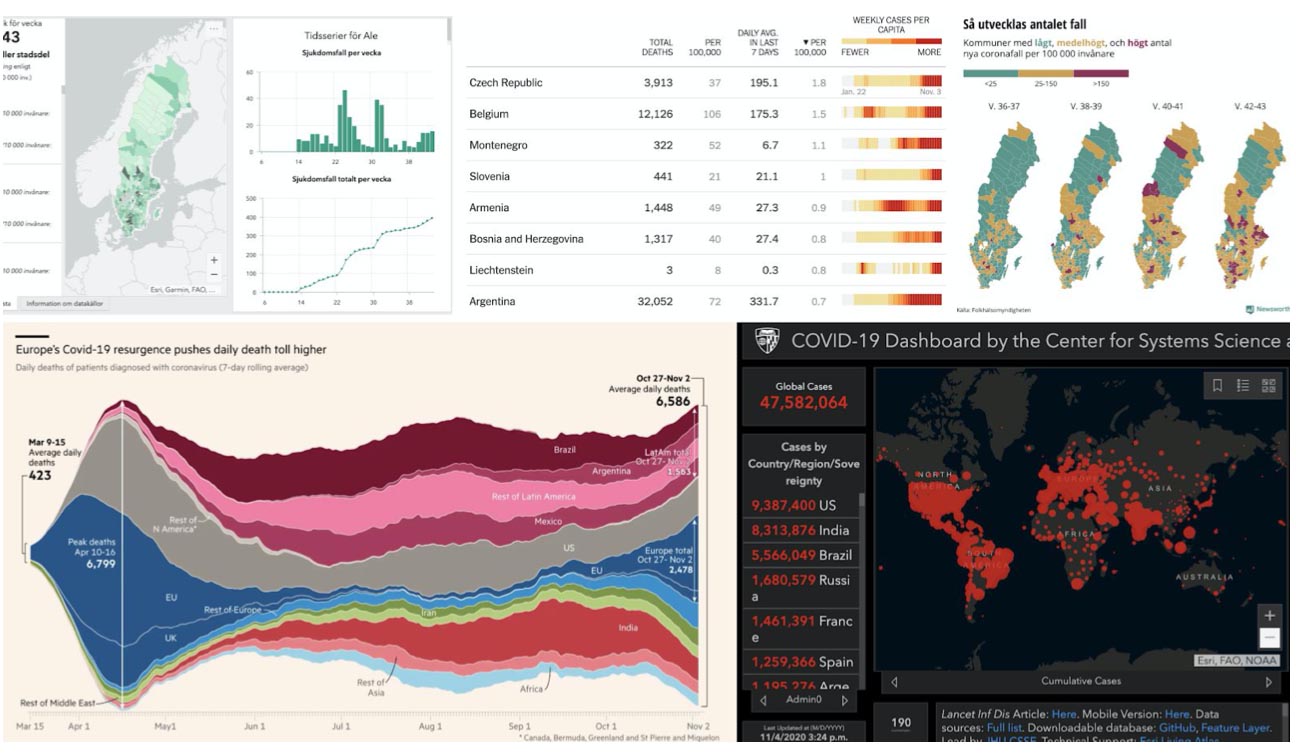The height and width of the screenshot is (754, 1296).
Task: Select the 8,313,876 India row
Action: pos(801,531)
